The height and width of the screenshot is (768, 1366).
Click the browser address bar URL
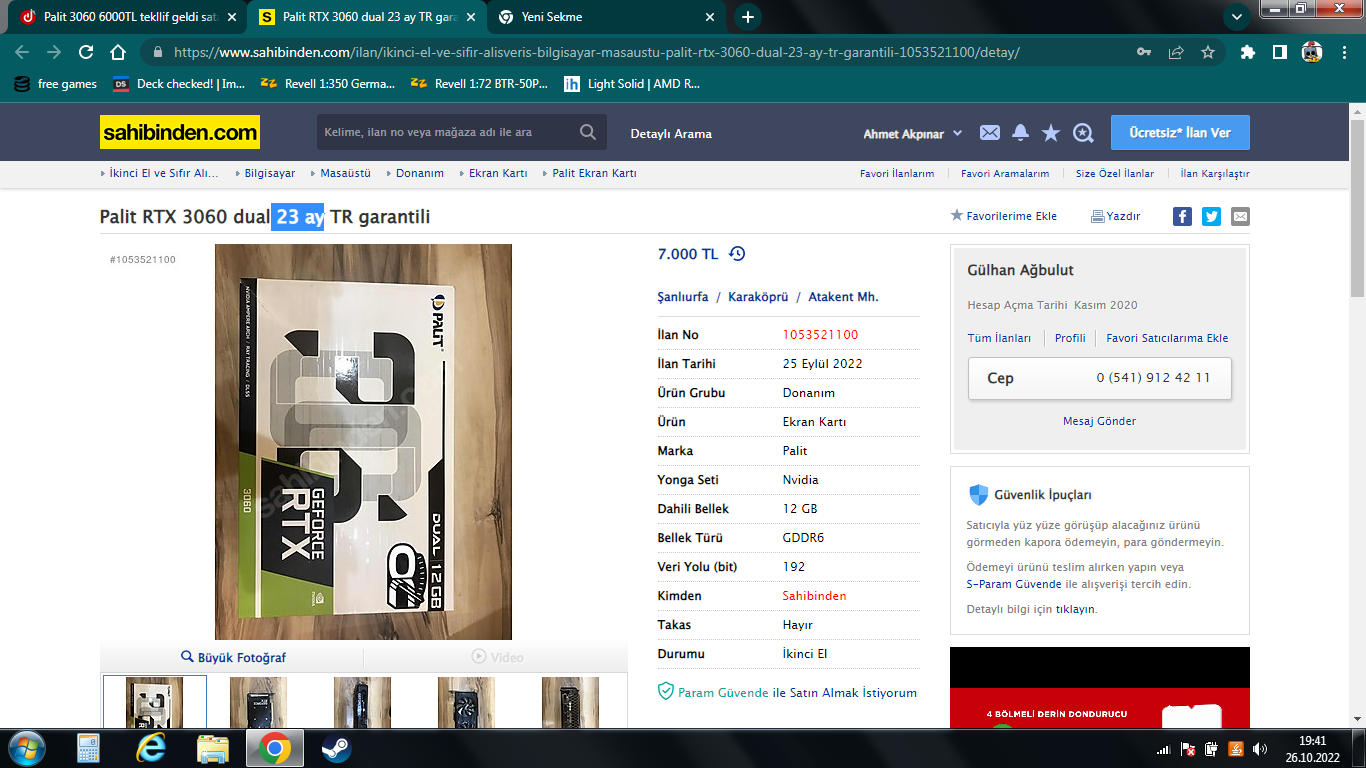coord(596,52)
